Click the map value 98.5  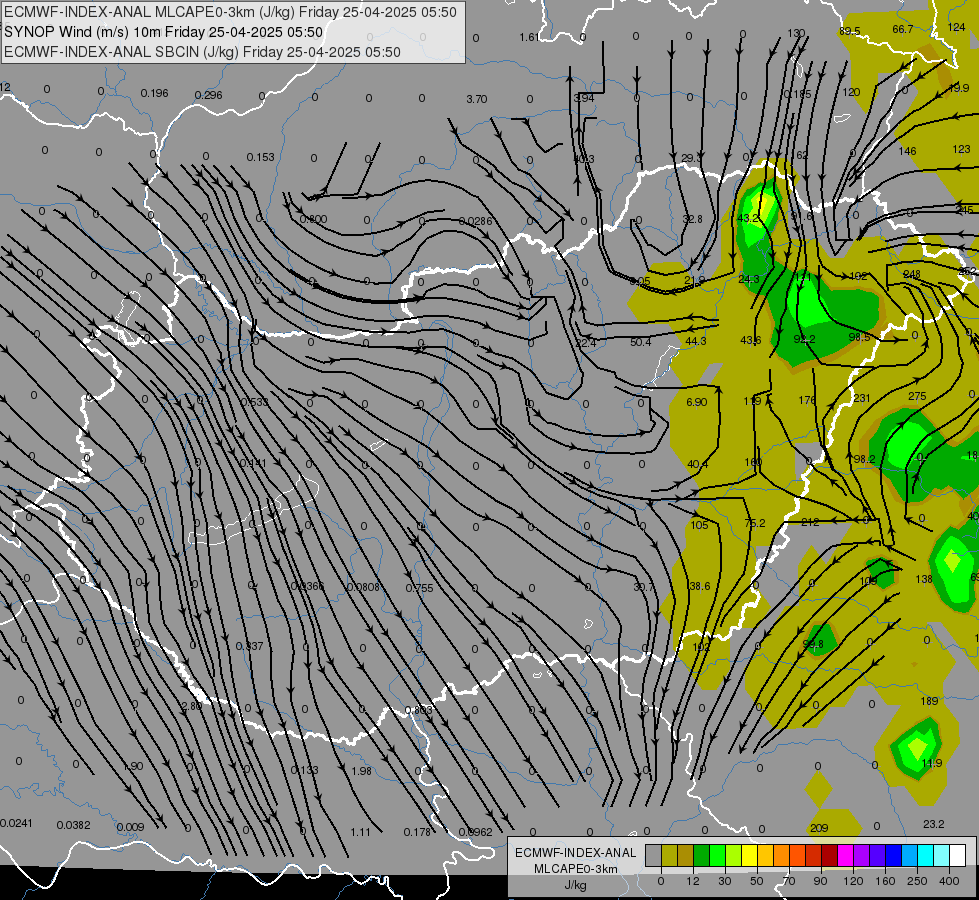tap(859, 337)
